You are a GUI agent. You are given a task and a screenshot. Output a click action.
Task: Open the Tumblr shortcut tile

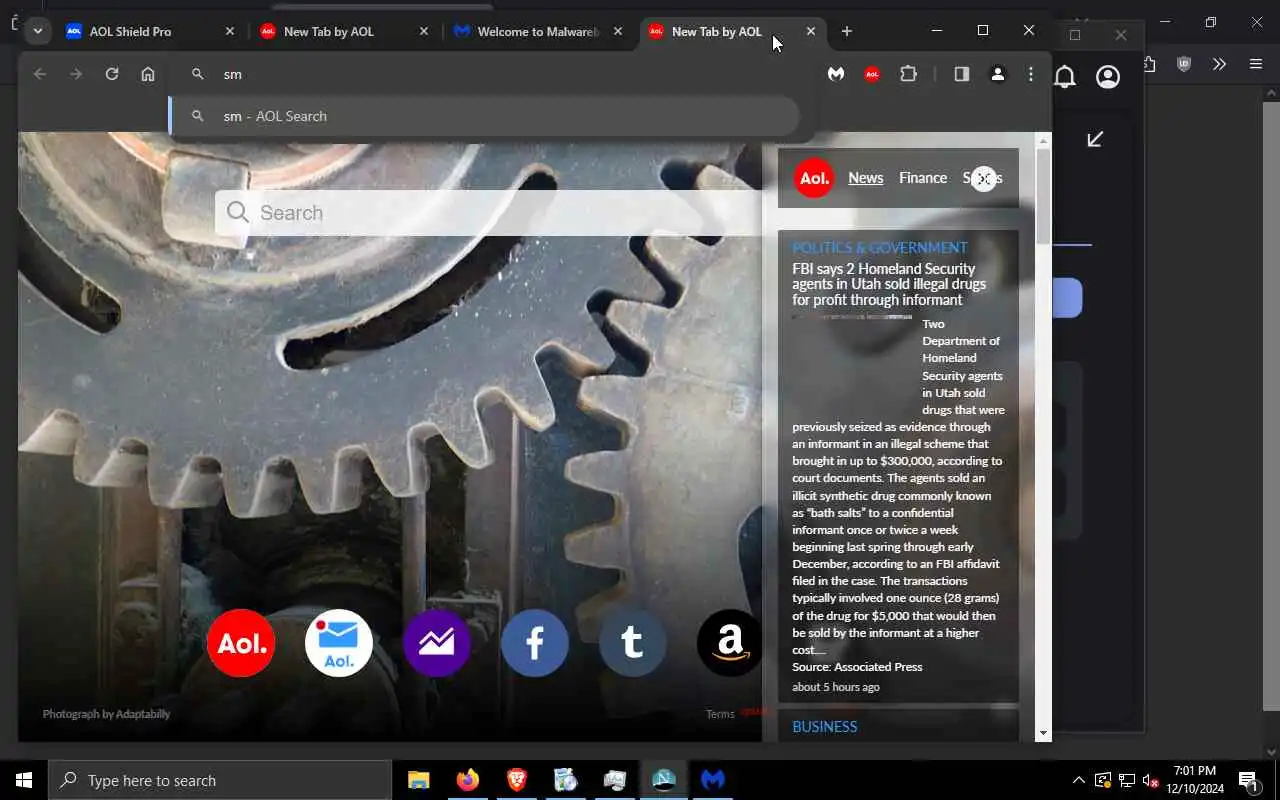tap(633, 643)
